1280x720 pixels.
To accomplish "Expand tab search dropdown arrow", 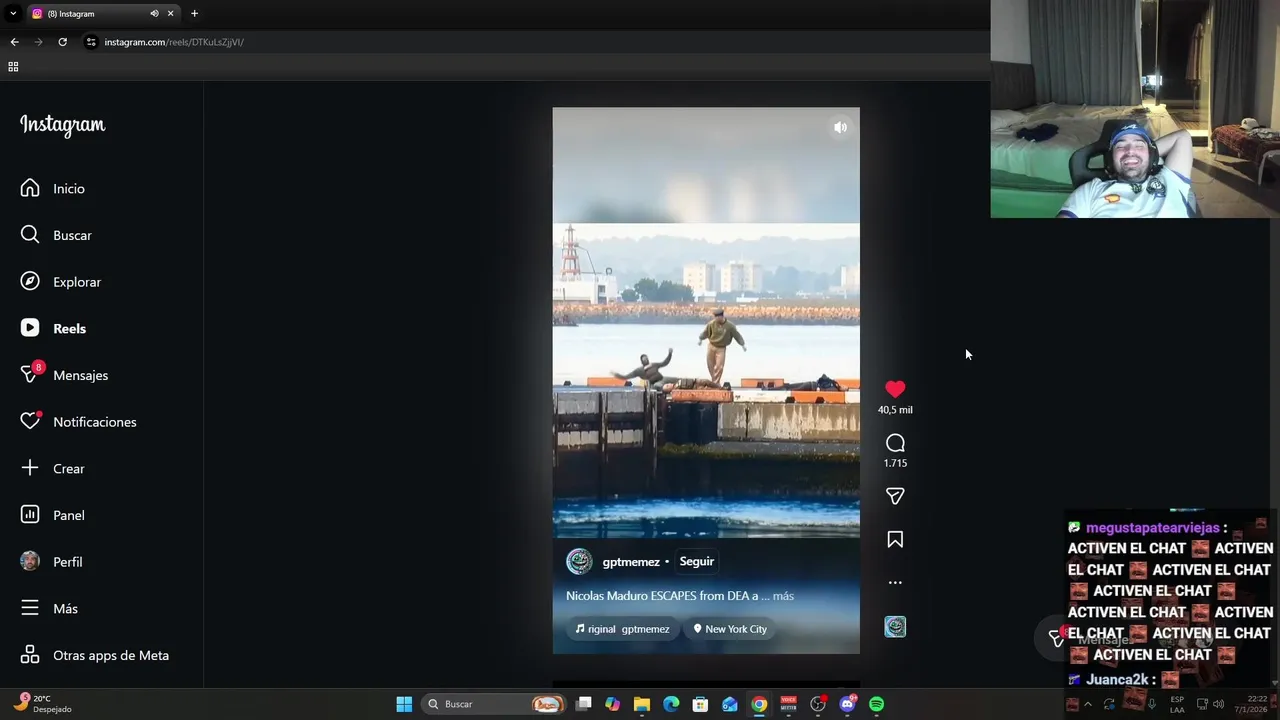I will tap(13, 13).
